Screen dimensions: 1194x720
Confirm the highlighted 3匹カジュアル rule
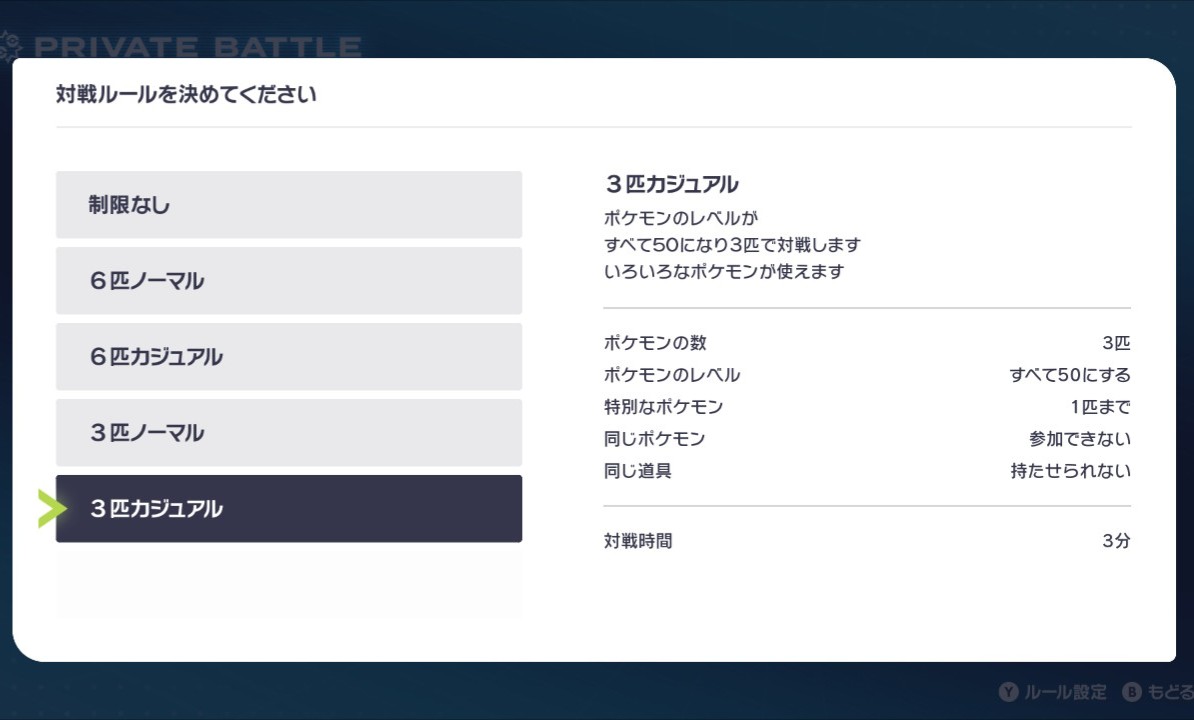tap(289, 509)
